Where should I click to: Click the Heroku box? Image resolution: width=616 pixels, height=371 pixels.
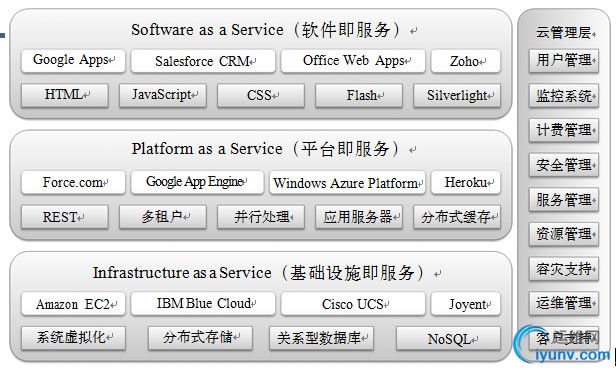point(466,182)
